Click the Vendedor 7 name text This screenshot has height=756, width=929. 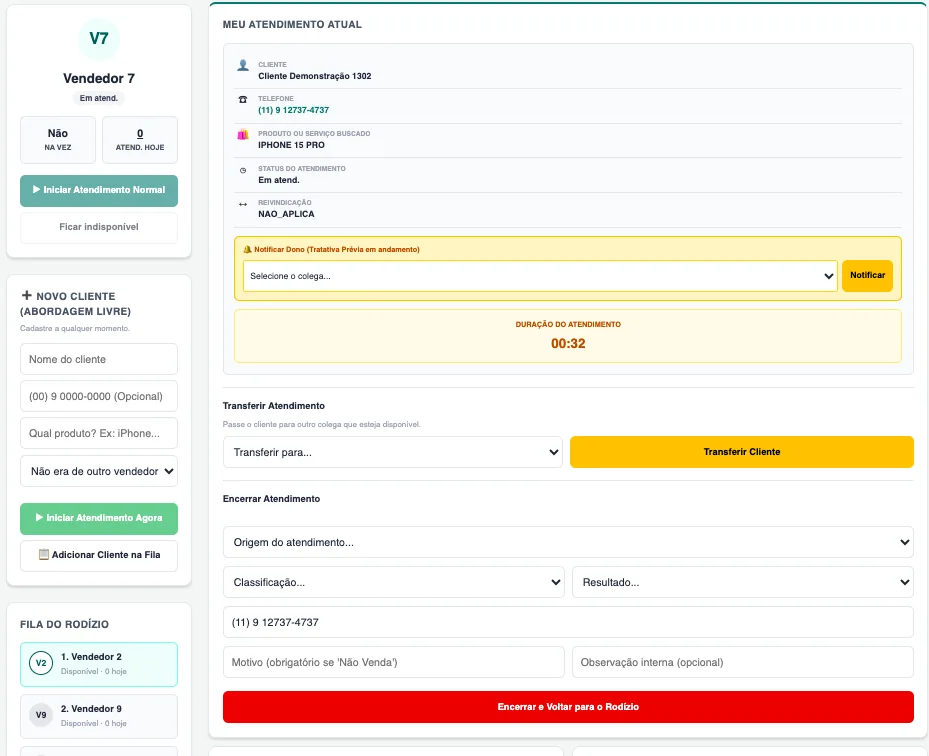point(99,78)
